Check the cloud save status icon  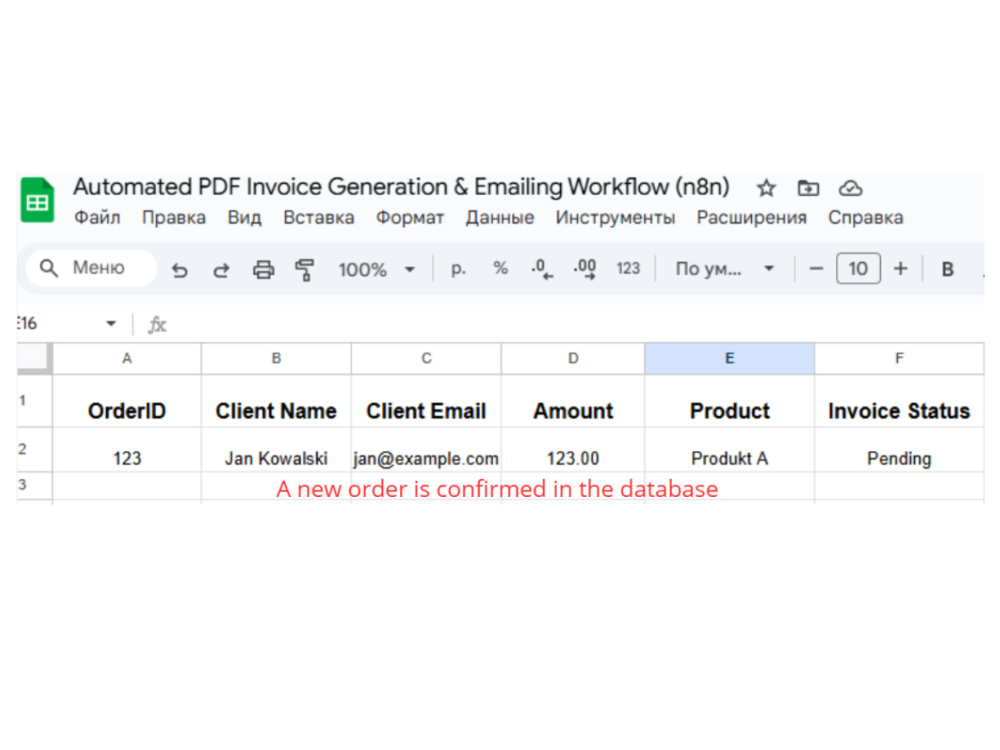[x=850, y=188]
